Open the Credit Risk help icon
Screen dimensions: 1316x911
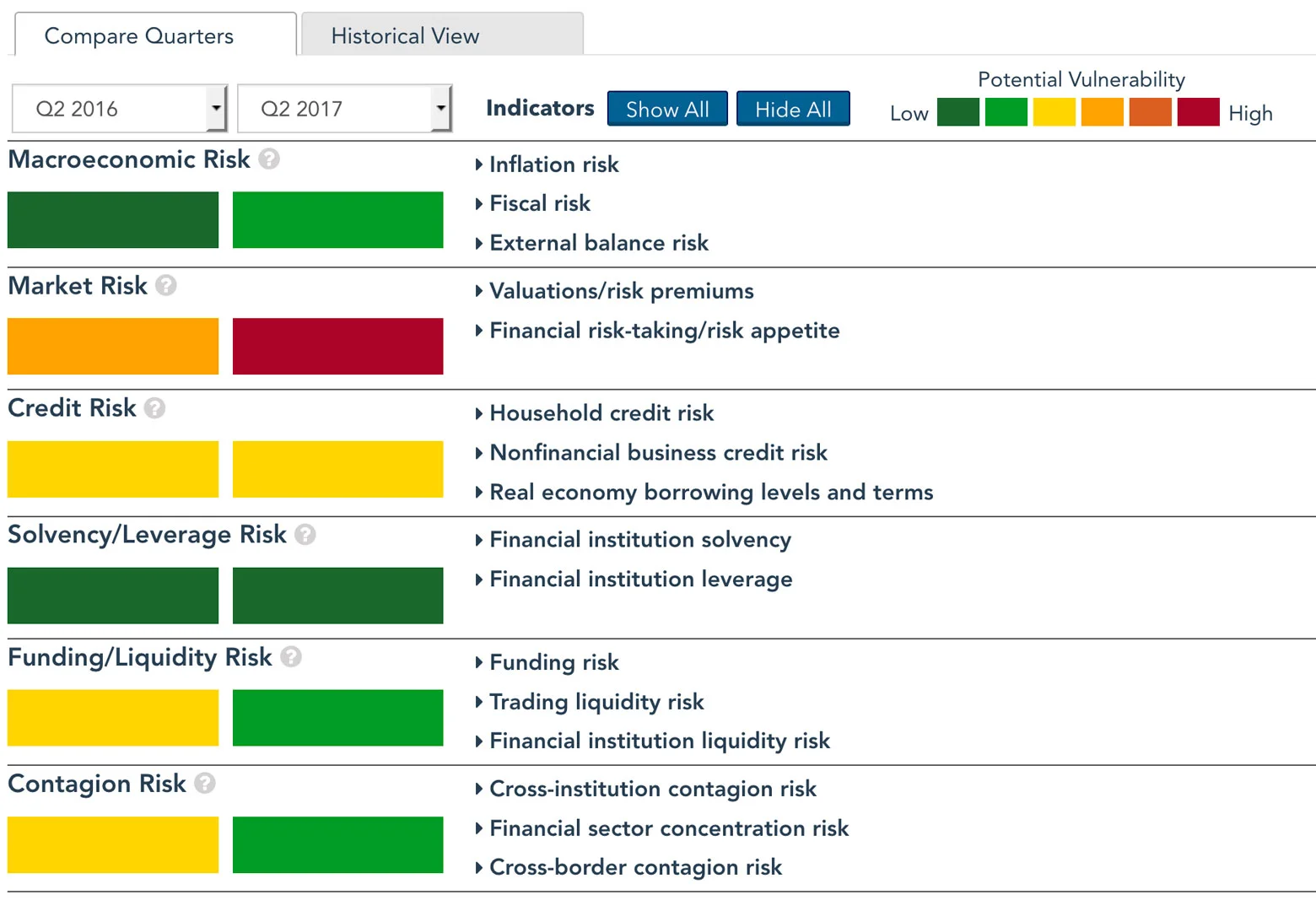pos(154,408)
